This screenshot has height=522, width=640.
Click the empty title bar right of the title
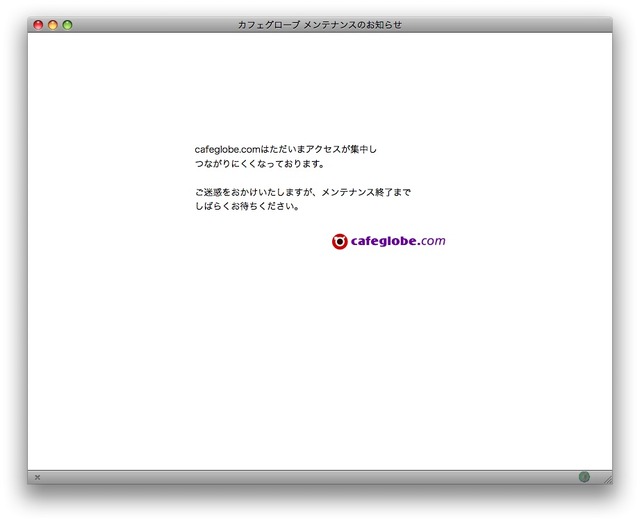(510, 25)
